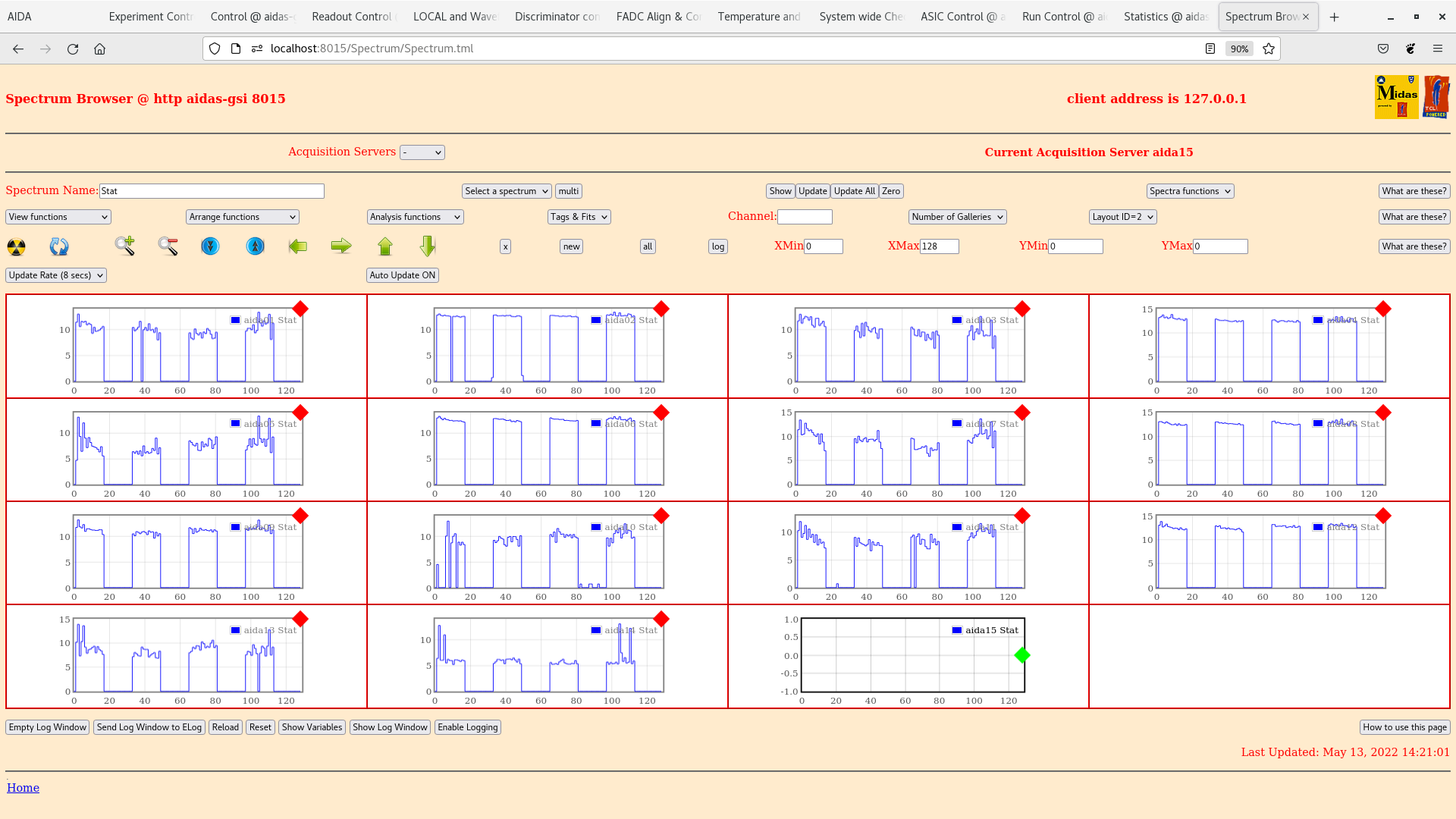Viewport: 1456px width, 819px height.
Task: Click the Tcl powered logo icon
Action: [1436, 97]
